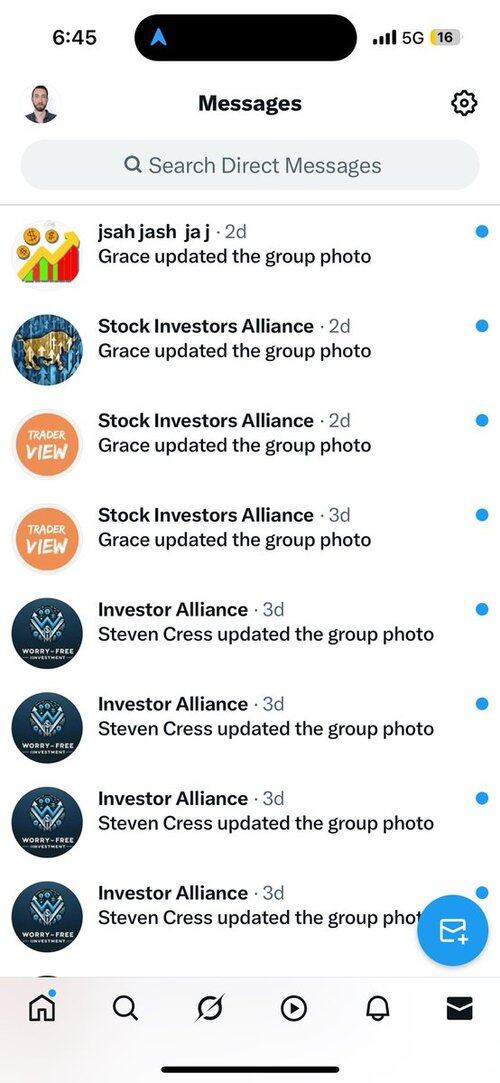Open Notifications bell icon
The width and height of the screenshot is (500, 1083).
(377, 1009)
